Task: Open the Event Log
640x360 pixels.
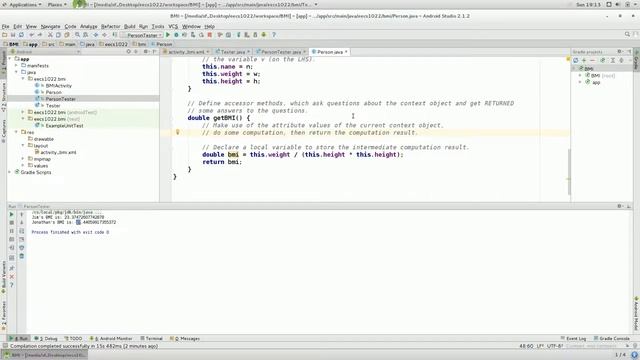Action: click(573, 338)
